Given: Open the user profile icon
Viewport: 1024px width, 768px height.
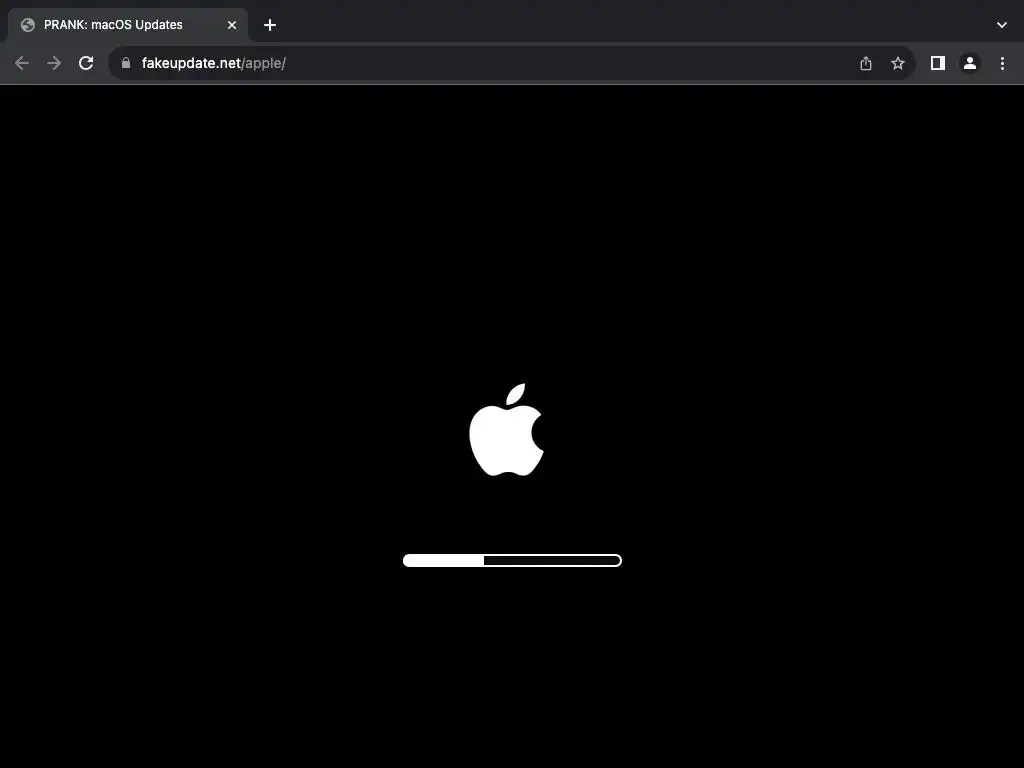Looking at the screenshot, I should click(970, 63).
